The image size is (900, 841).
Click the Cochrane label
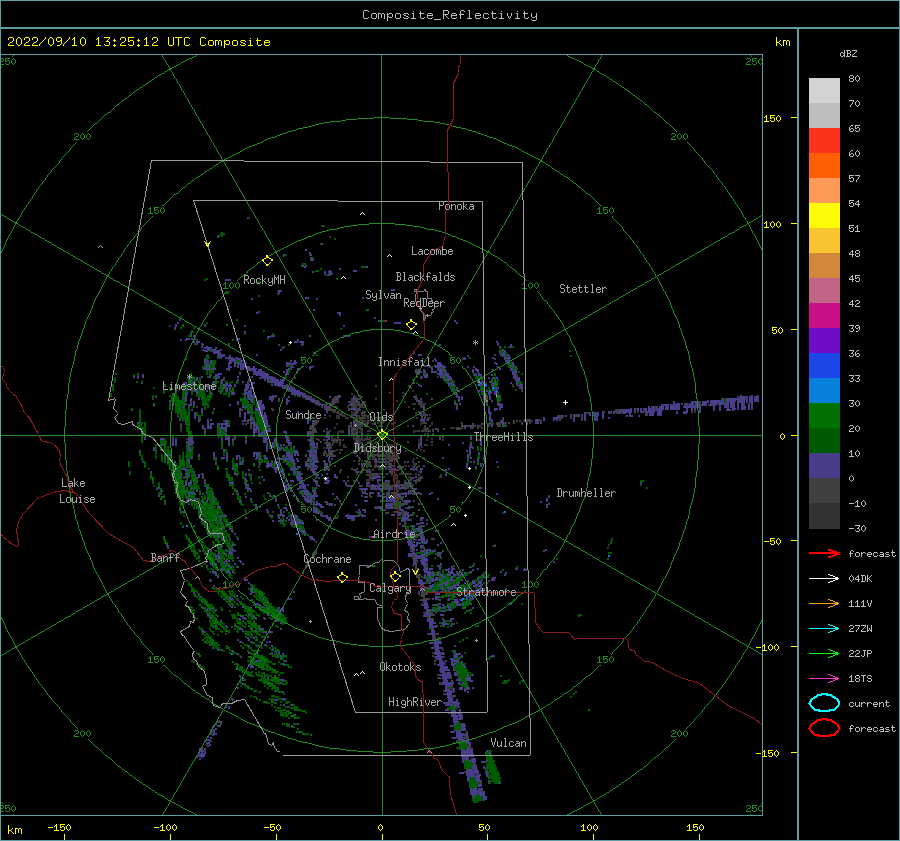point(327,559)
